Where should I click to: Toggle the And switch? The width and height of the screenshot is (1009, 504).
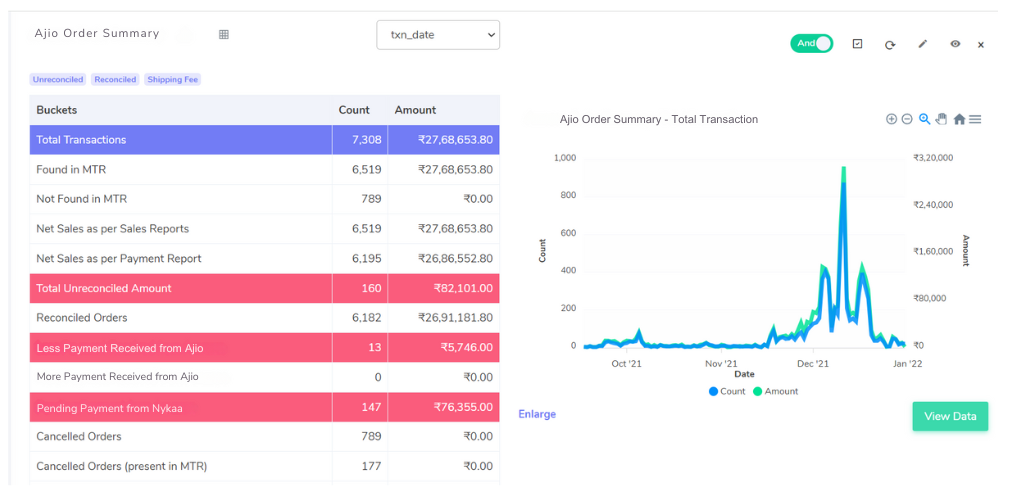(811, 43)
